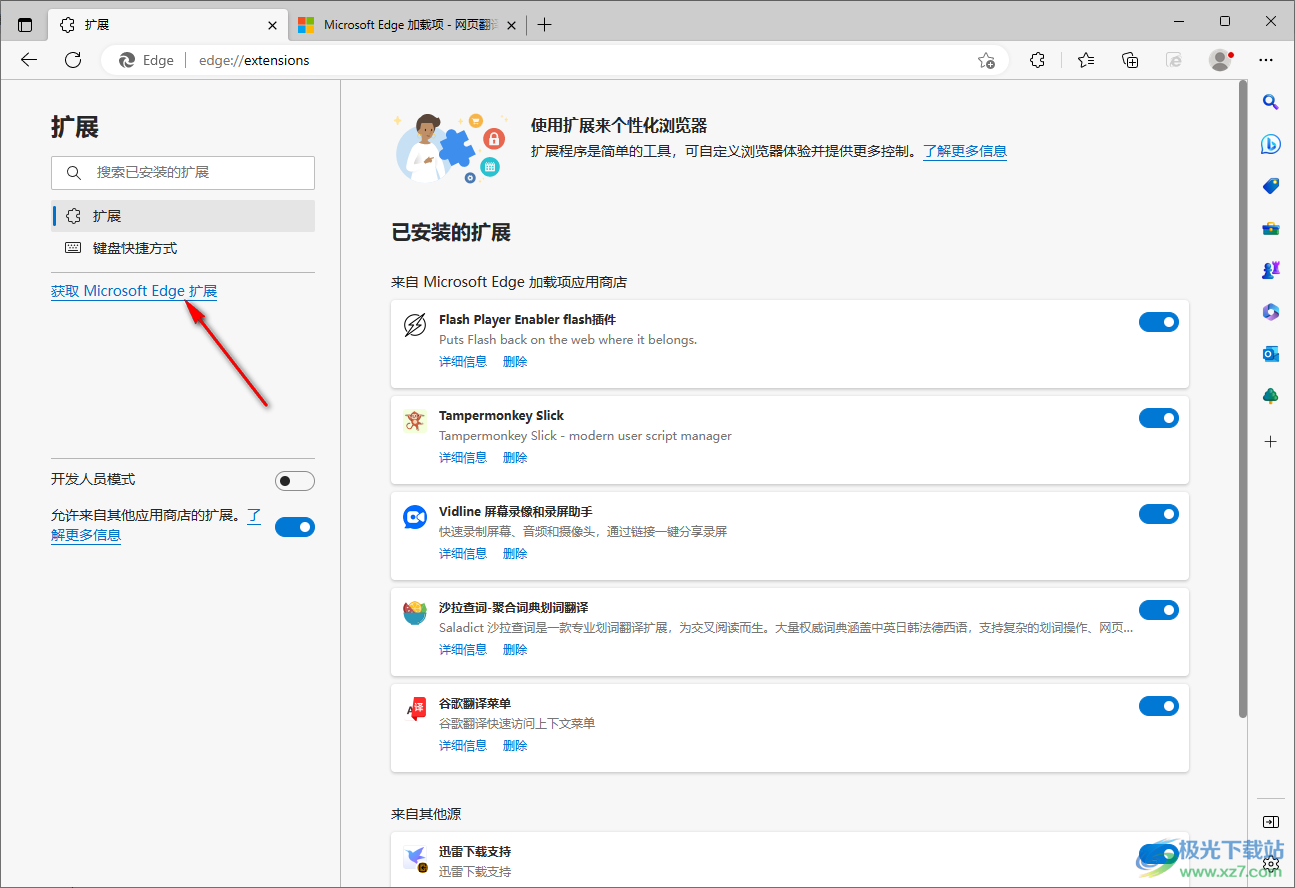Open the profile avatar menu

coord(1220,60)
